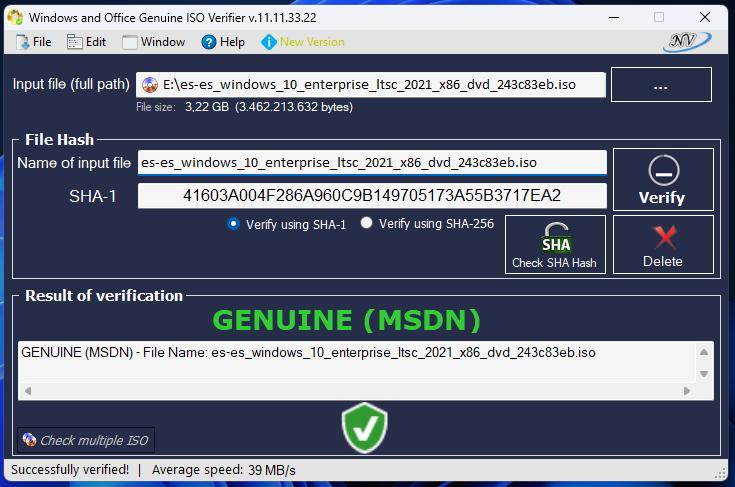735x487 pixels.
Task: Click the result box scroll down arrow
Action: pyautogui.click(x=704, y=374)
